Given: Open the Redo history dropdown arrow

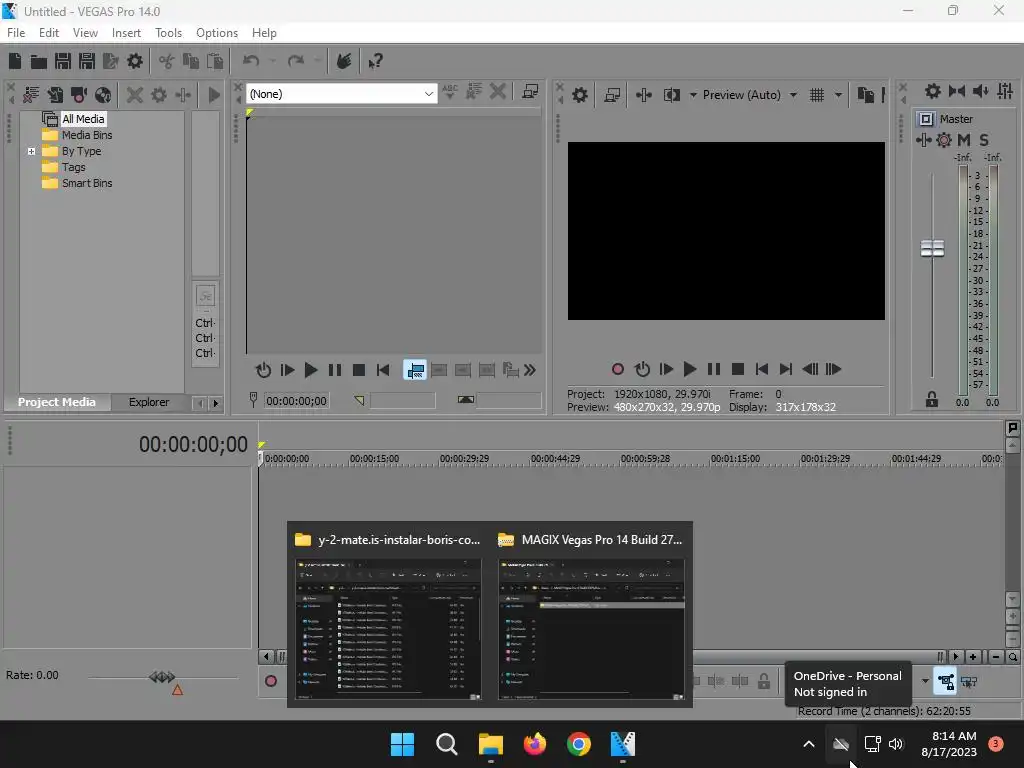Looking at the screenshot, I should (x=317, y=61).
